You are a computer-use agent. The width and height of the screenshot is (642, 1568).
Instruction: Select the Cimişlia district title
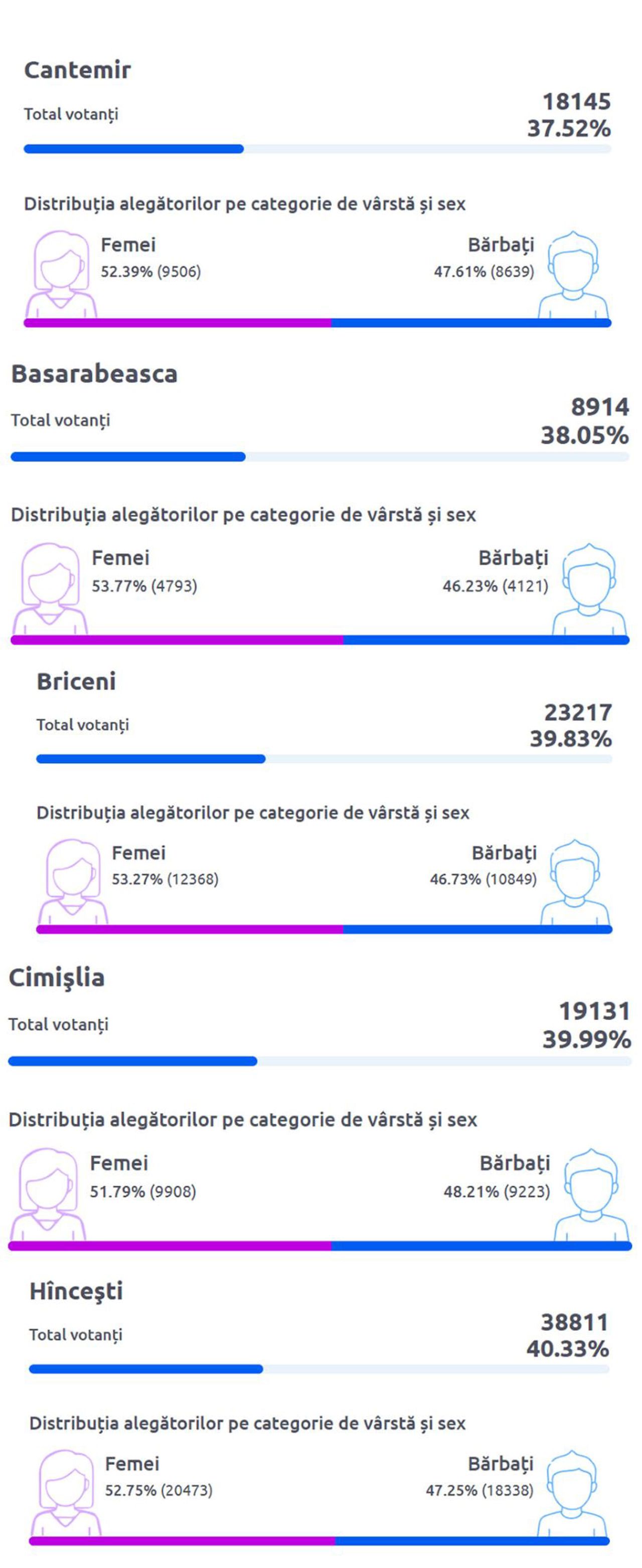click(57, 977)
